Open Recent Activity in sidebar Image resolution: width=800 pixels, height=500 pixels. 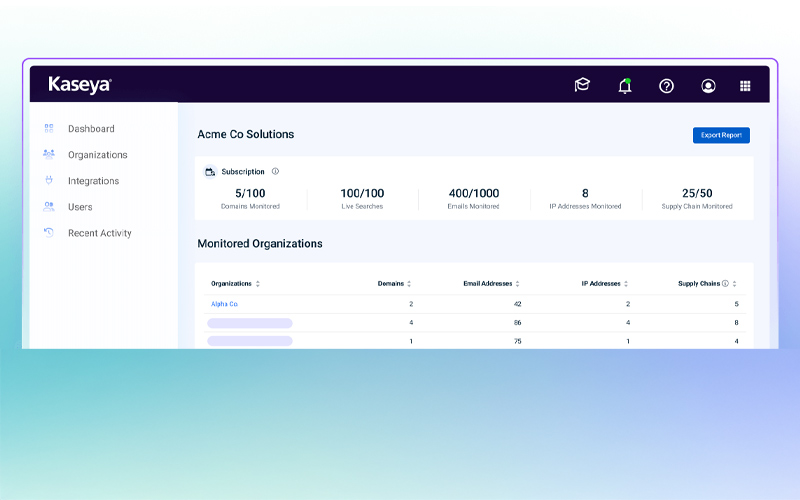[99, 233]
